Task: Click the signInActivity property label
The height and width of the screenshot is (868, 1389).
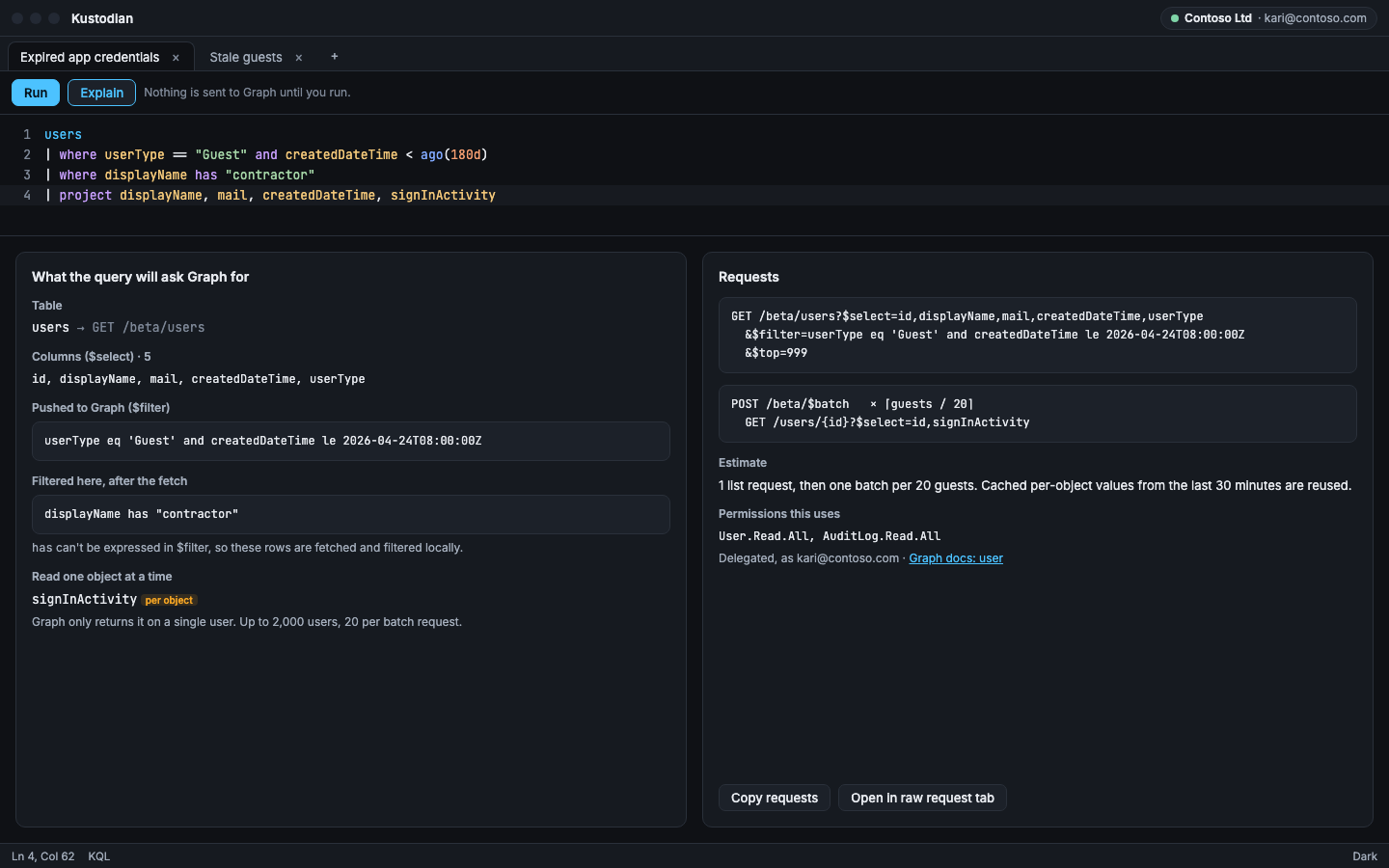Action: [84, 600]
